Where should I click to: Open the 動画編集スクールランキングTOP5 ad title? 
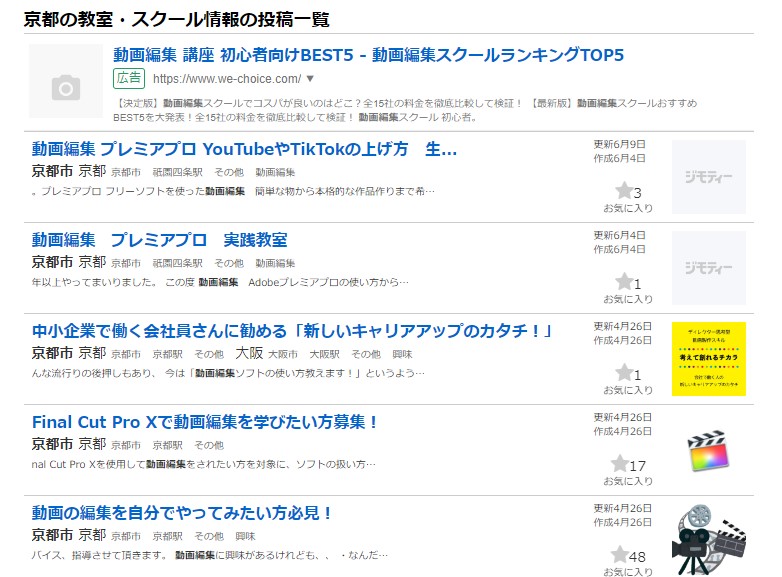click(x=368, y=54)
